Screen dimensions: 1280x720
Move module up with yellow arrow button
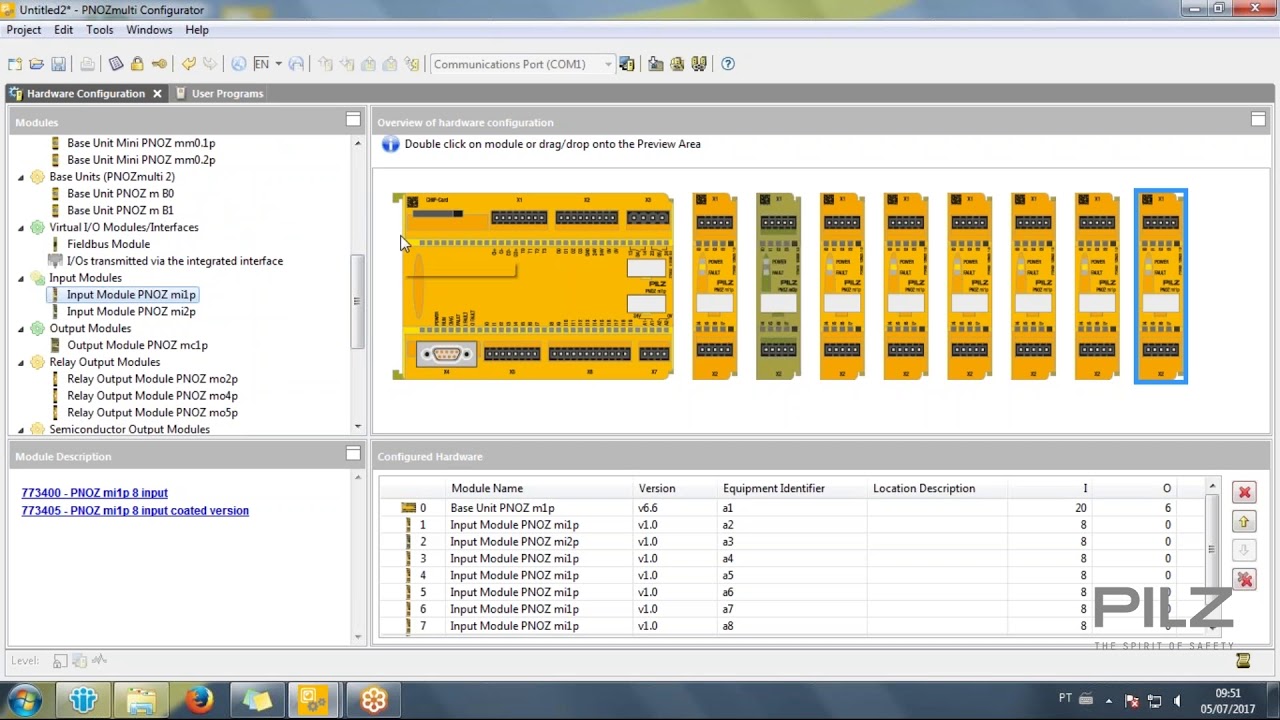click(1244, 522)
